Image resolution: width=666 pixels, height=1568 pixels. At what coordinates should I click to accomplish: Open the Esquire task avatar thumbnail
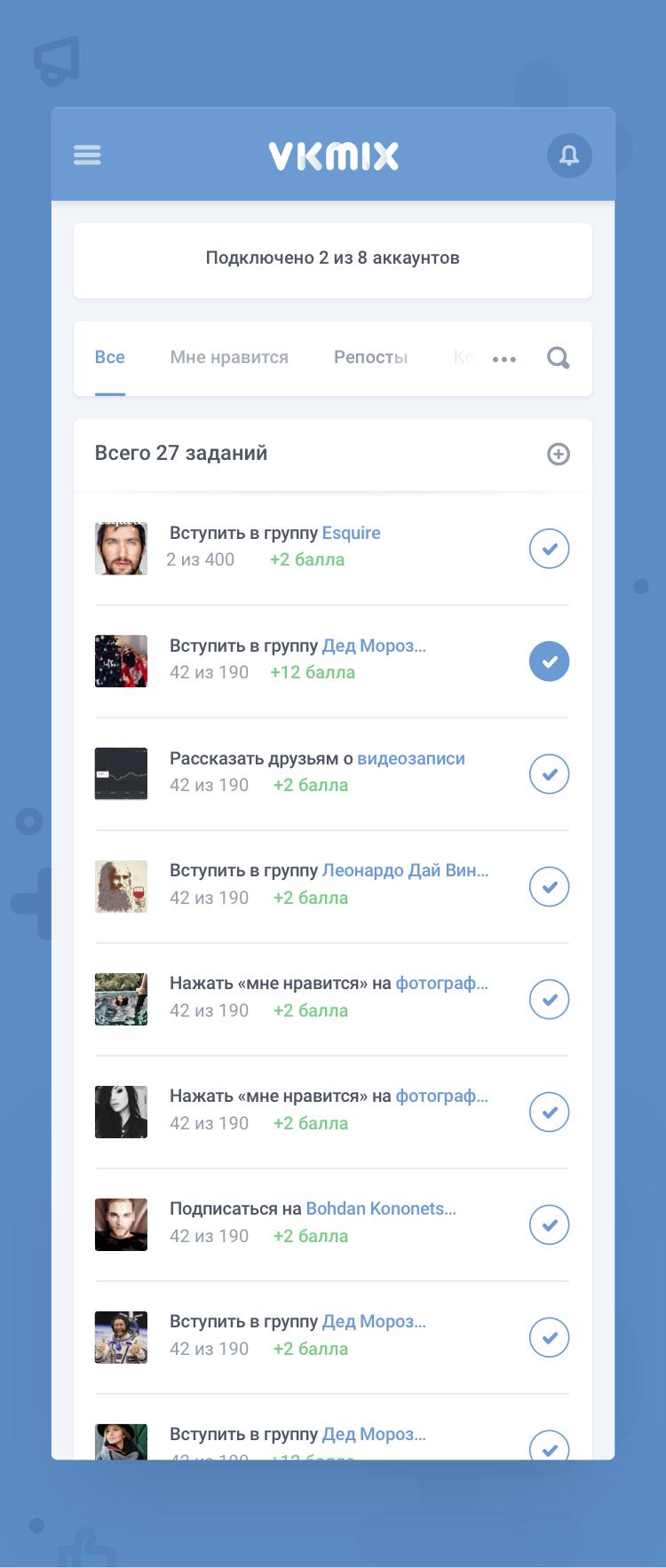click(x=121, y=549)
